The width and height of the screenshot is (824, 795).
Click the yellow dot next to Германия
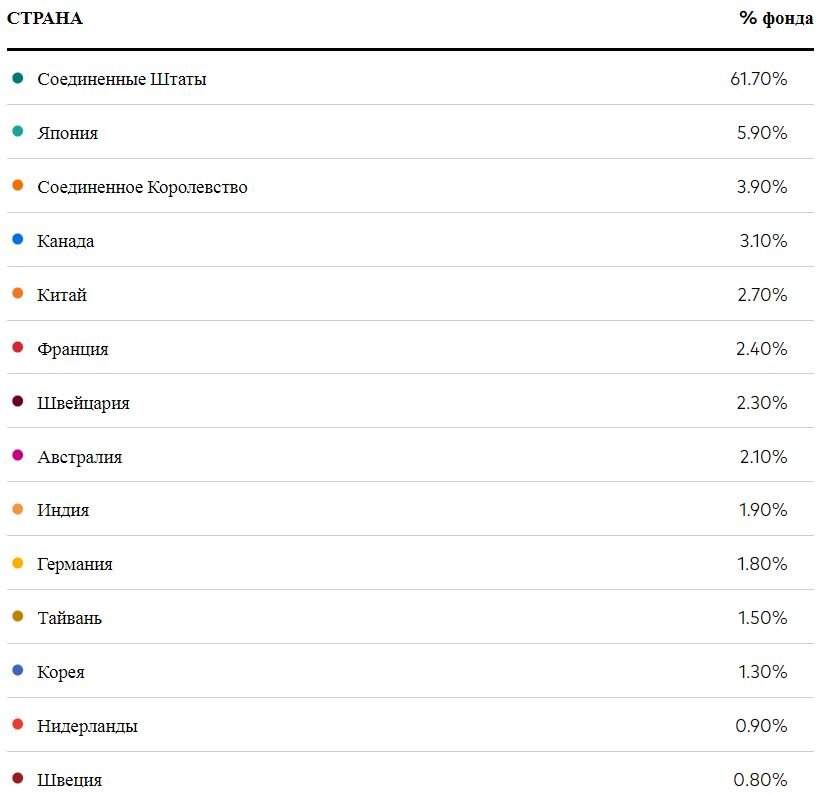17,563
